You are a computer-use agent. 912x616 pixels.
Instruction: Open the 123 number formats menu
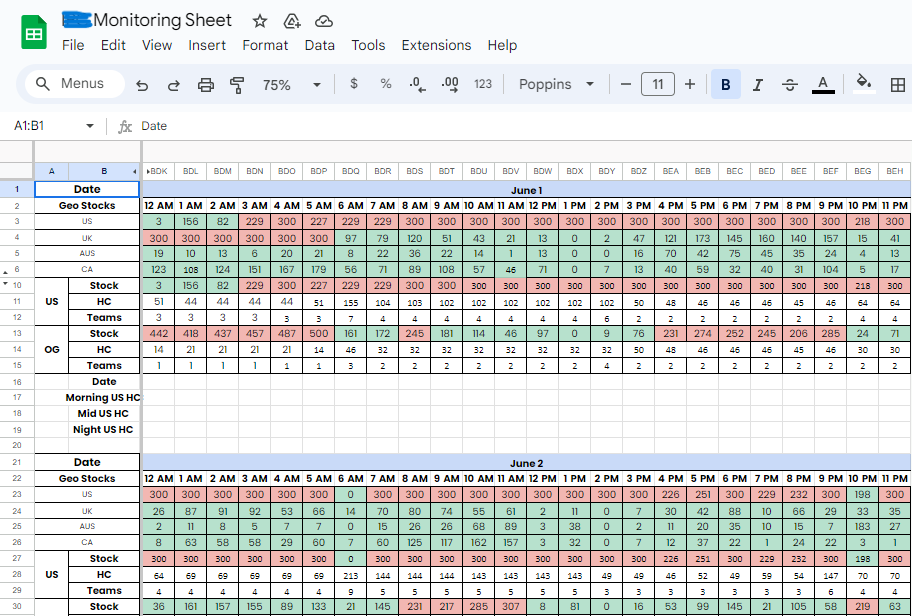pyautogui.click(x=483, y=84)
